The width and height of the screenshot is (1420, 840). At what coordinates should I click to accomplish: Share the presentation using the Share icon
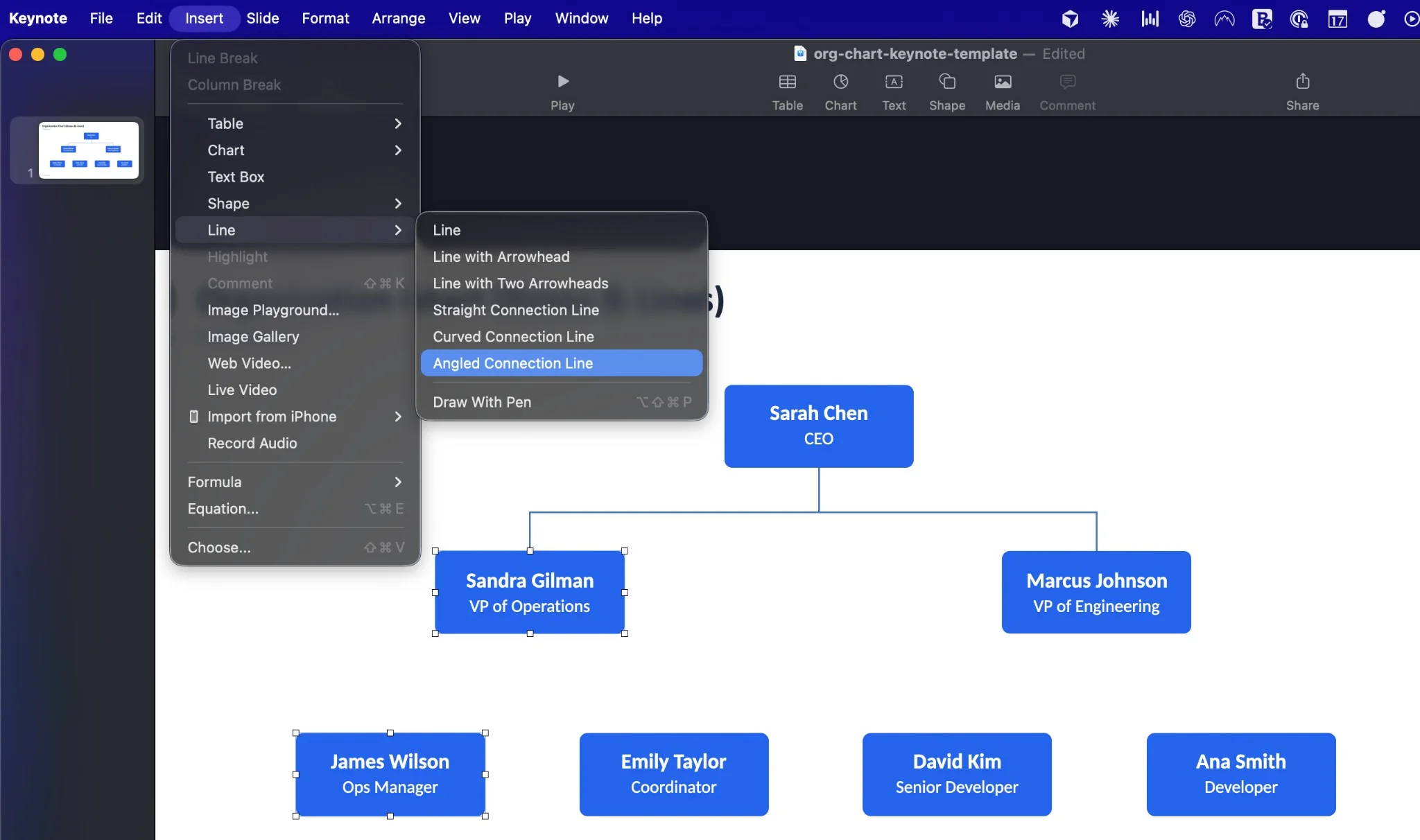1301,91
